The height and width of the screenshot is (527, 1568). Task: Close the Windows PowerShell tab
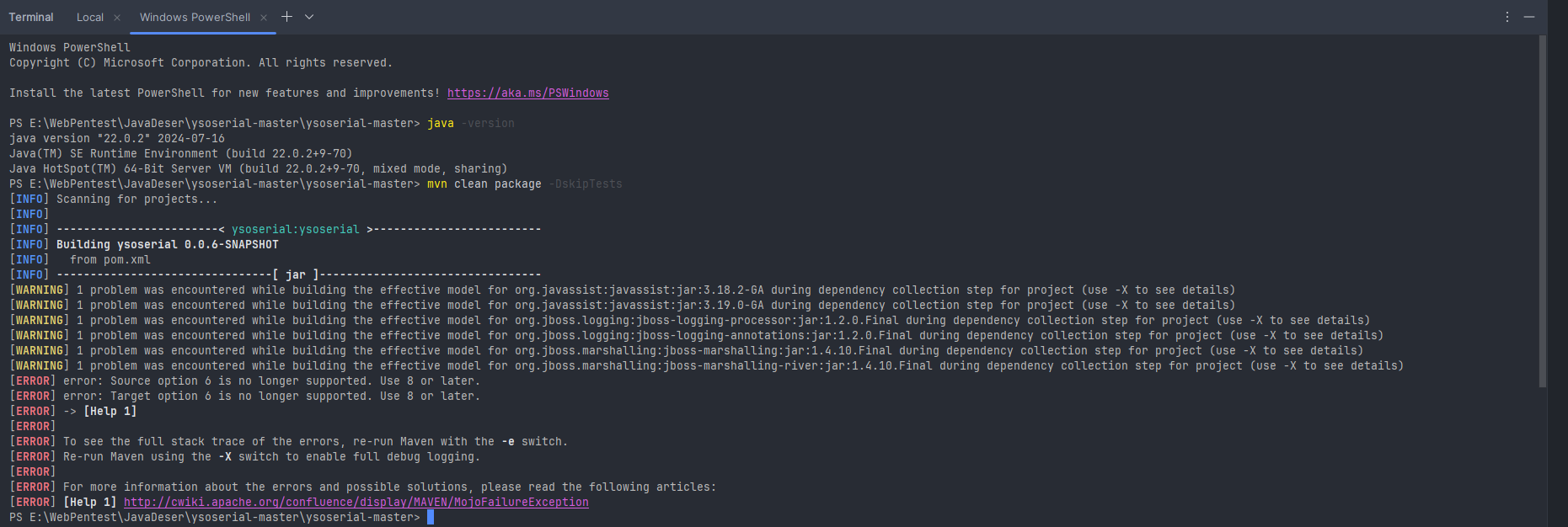[264, 18]
